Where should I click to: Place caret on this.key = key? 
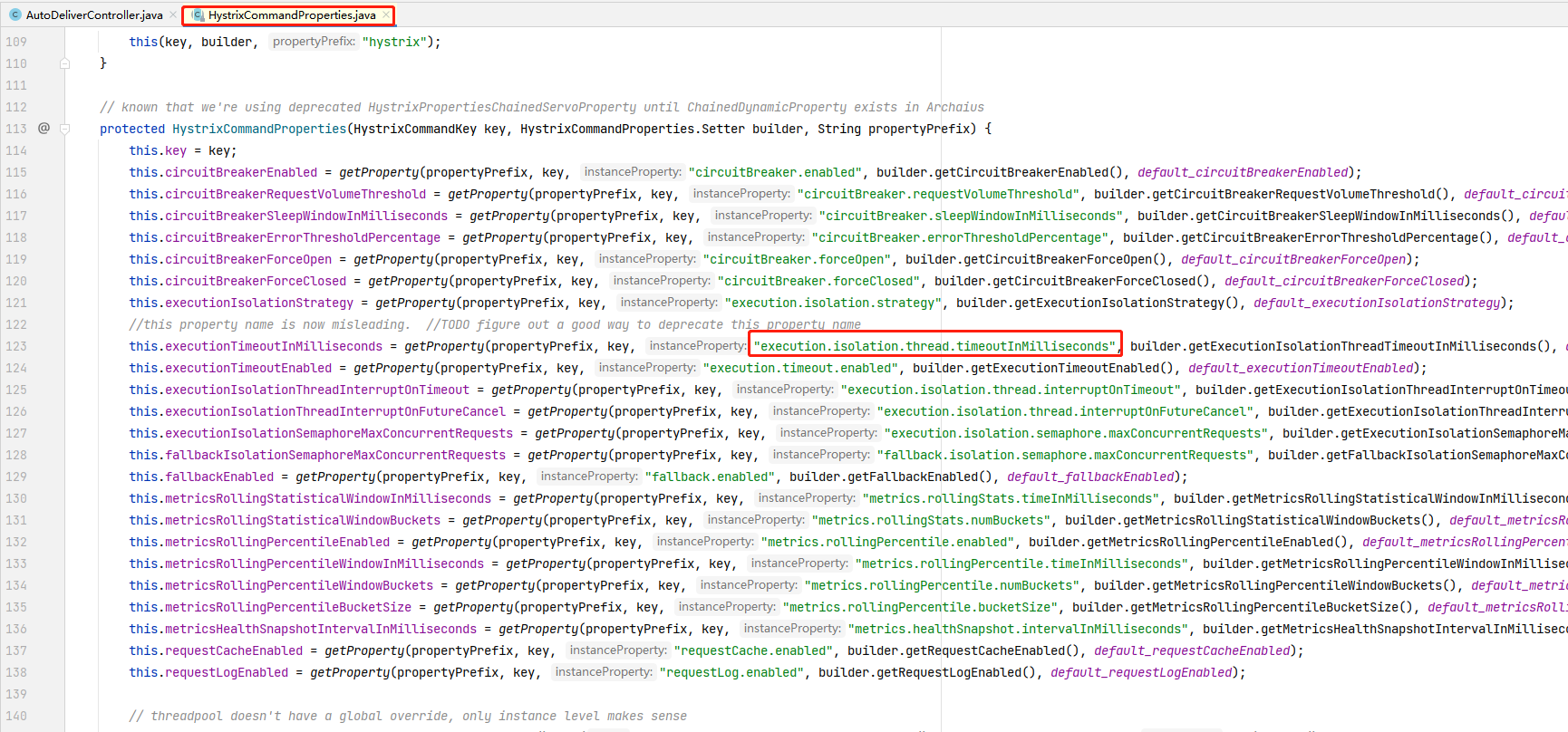coord(182,150)
